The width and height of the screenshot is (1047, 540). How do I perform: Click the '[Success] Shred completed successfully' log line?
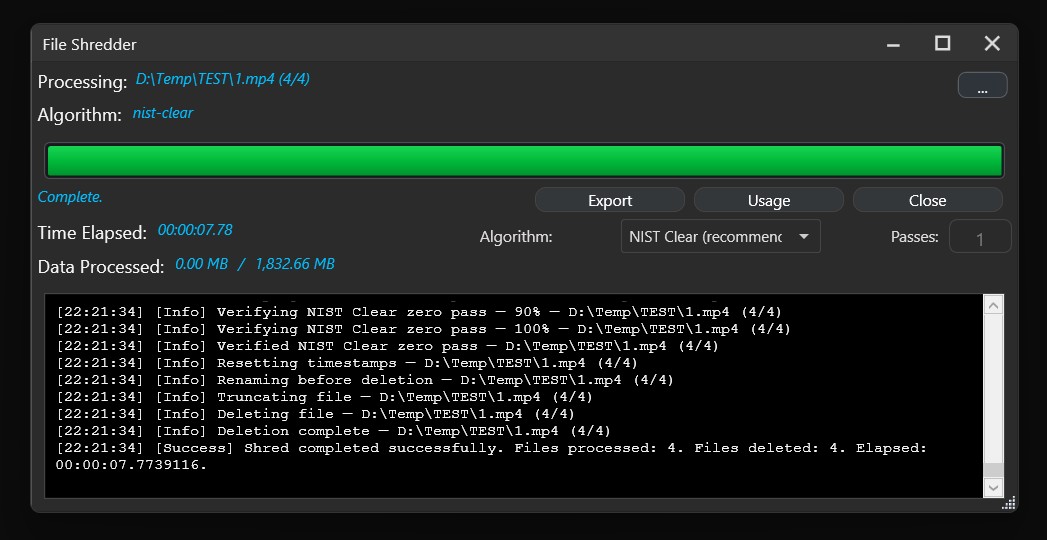point(491,457)
